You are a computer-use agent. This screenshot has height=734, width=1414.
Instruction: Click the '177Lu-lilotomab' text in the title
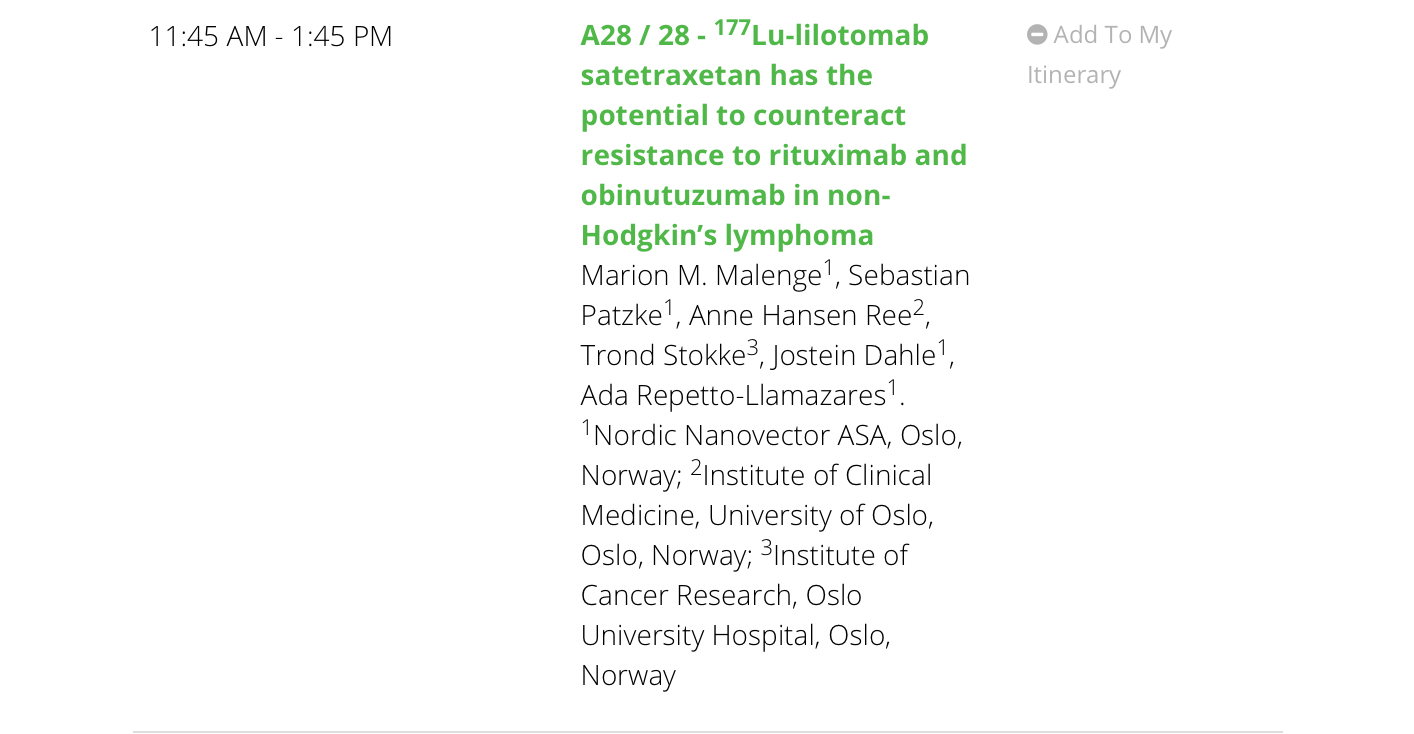coord(822,34)
